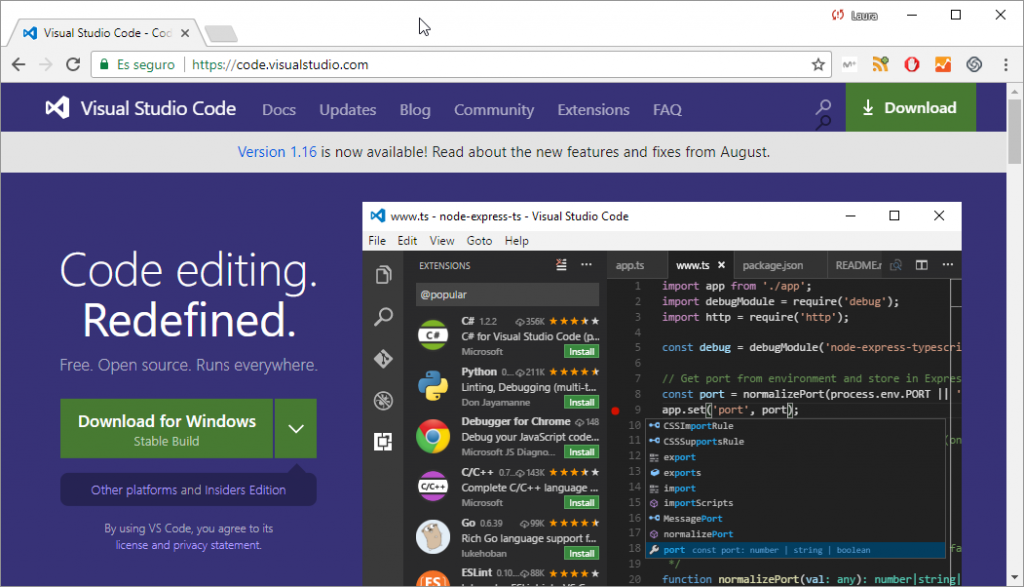The height and width of the screenshot is (587, 1024).
Task: Open the Updates navigation link
Action: [347, 110]
